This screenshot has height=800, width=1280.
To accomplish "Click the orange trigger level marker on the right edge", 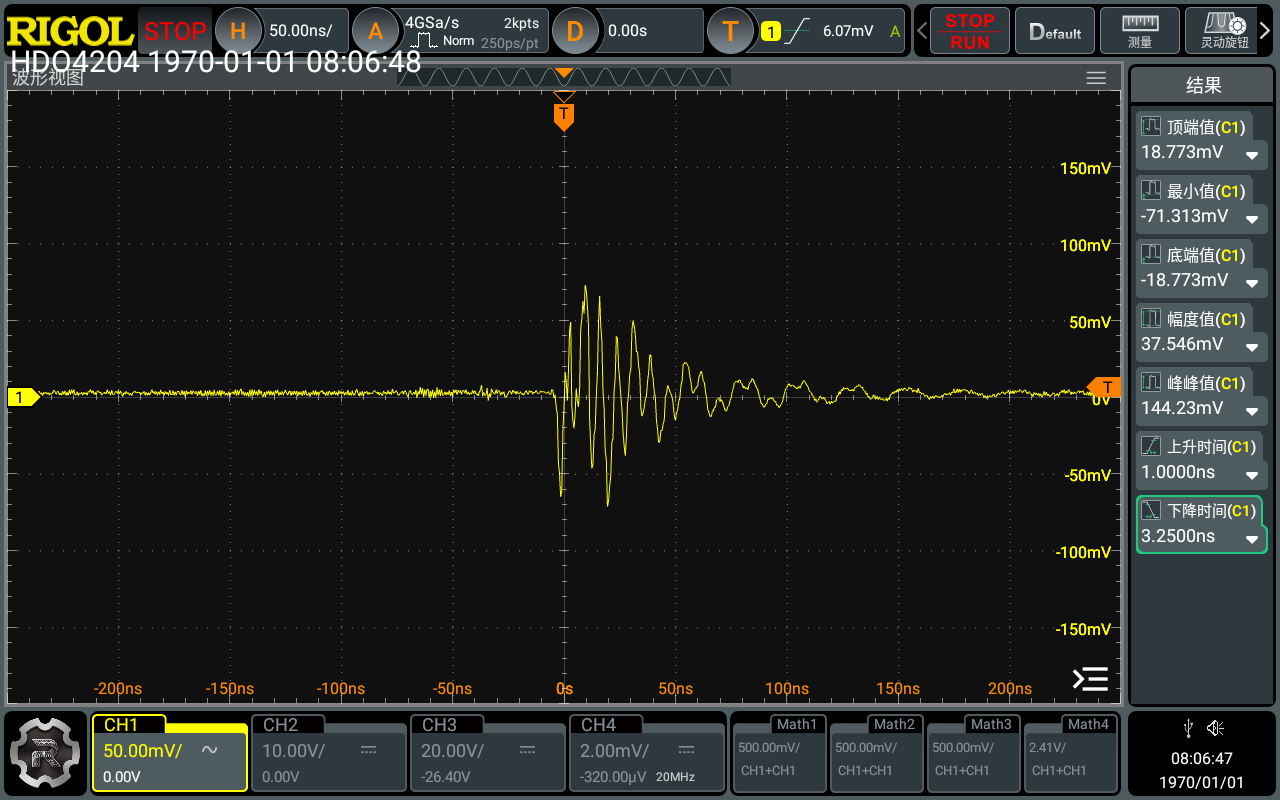I will (1105, 388).
